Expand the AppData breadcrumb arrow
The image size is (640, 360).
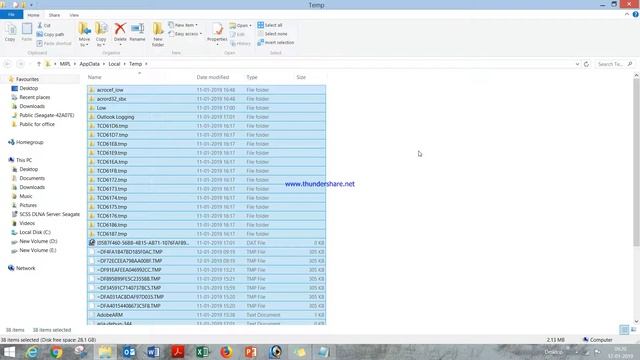104,64
